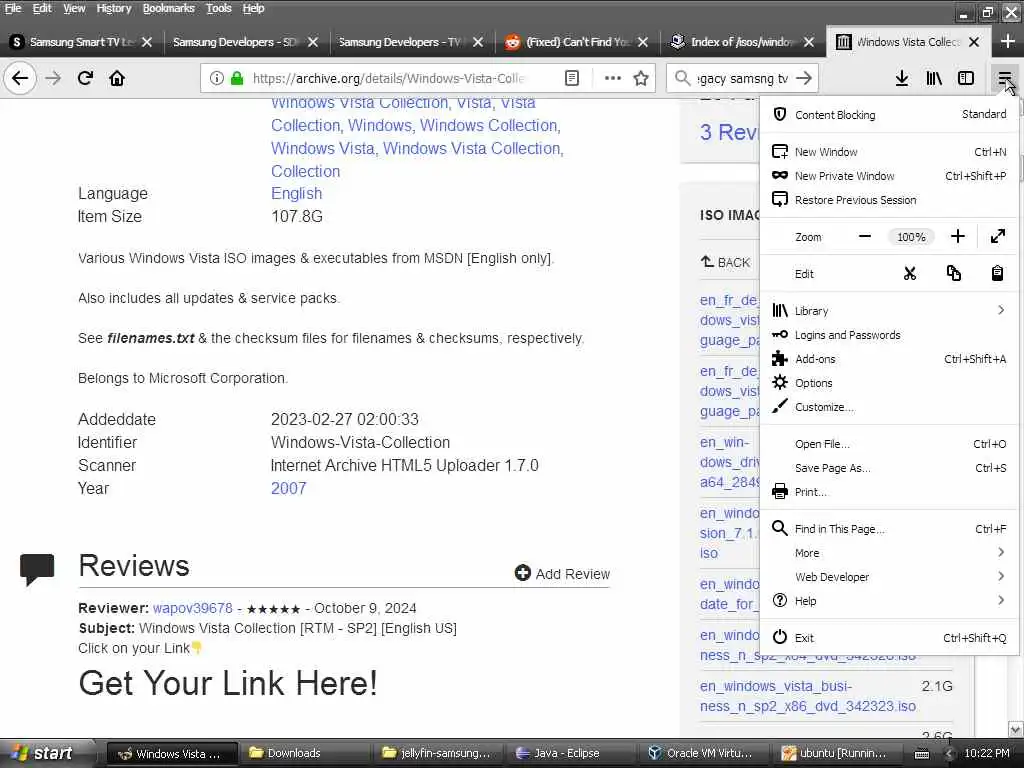Click the copy icon in Edit row
The width and height of the screenshot is (1024, 768).
click(x=953, y=274)
